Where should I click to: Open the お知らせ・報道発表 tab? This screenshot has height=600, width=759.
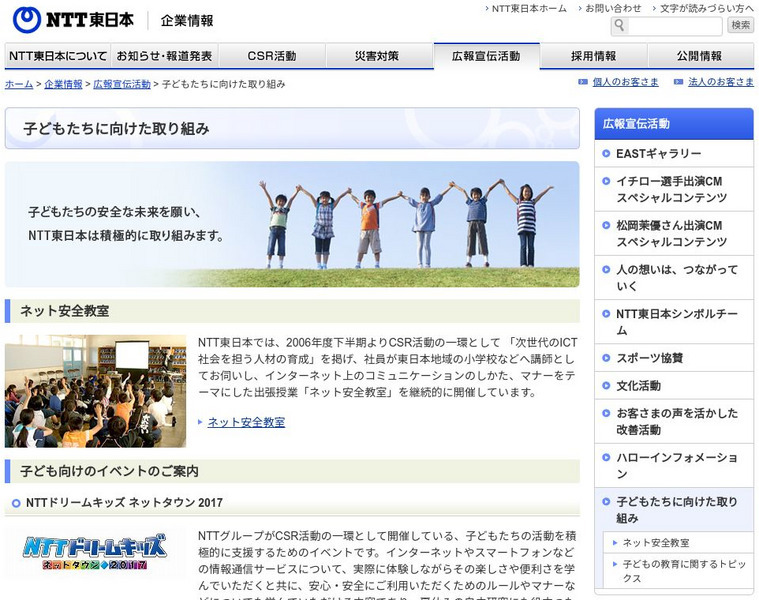(165, 56)
